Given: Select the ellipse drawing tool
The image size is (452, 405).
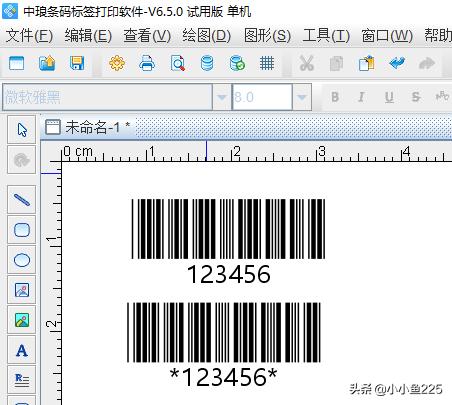Looking at the screenshot, I should 22,260.
